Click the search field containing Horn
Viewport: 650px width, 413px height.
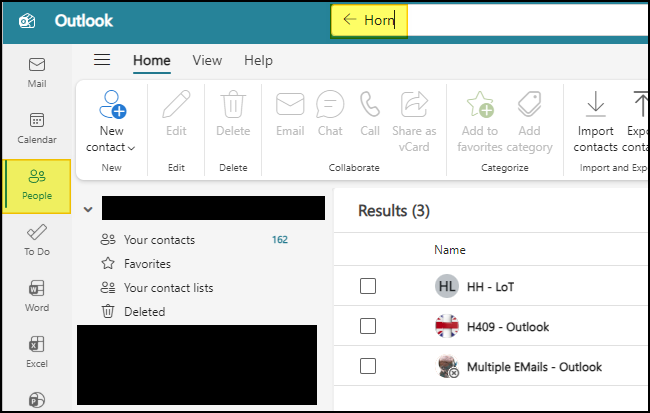(489, 20)
